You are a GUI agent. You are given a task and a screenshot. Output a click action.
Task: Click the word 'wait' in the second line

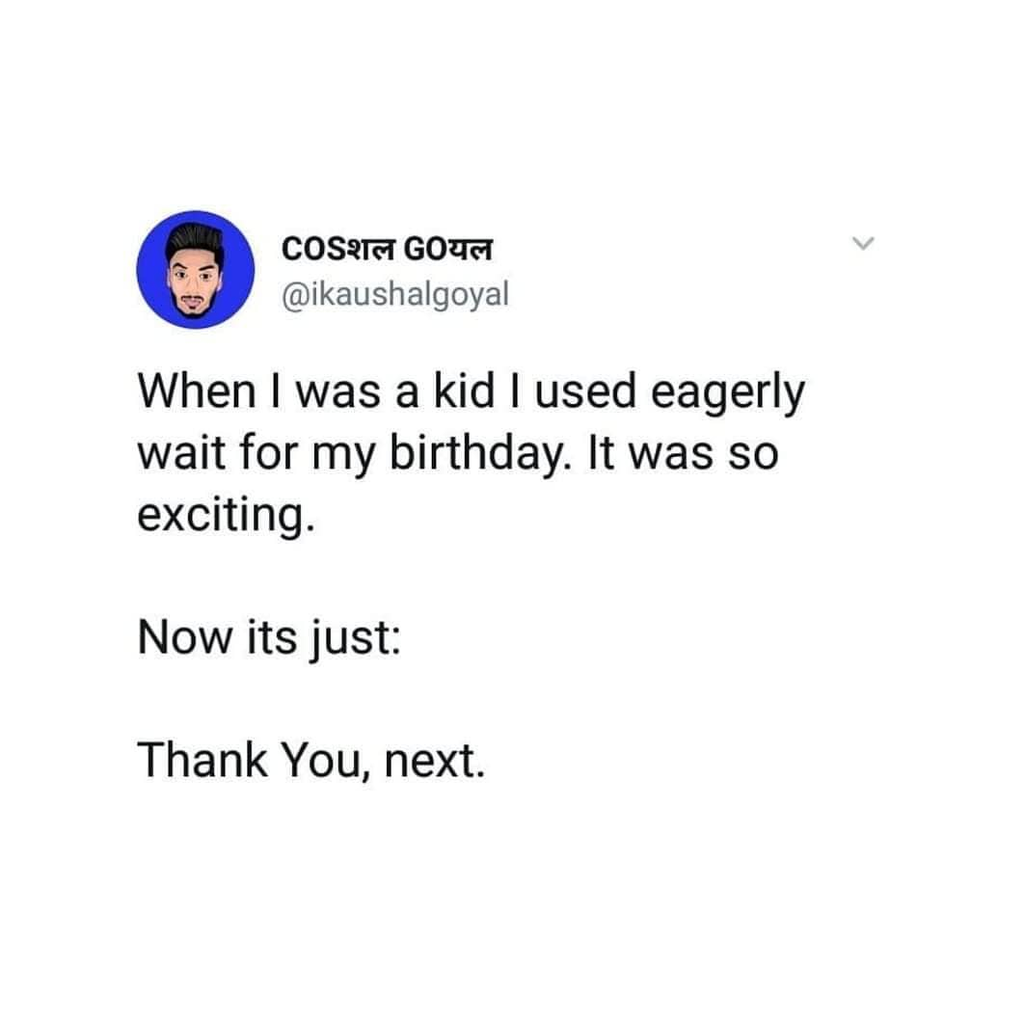182,453
